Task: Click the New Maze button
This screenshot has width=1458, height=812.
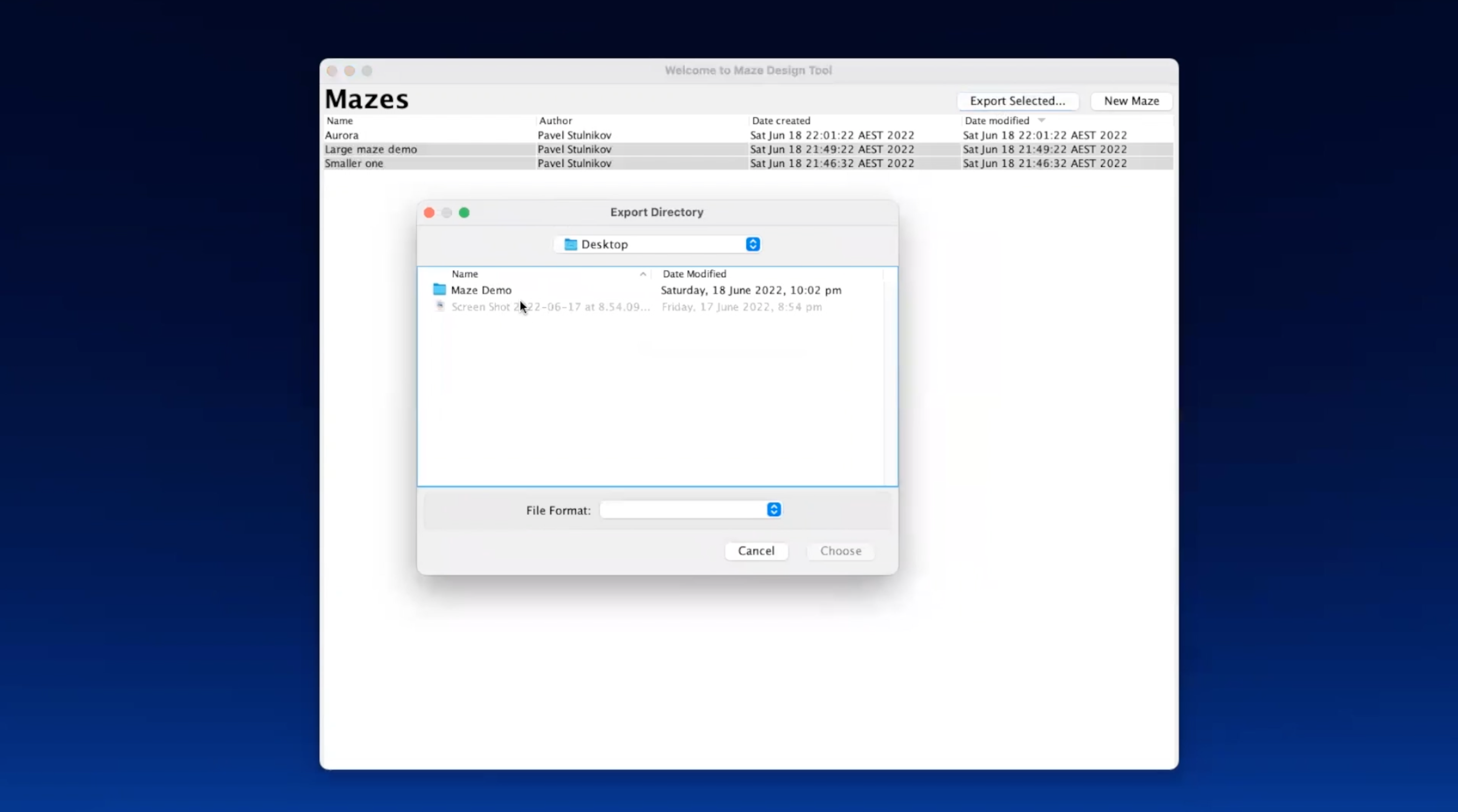Action: click(1131, 101)
